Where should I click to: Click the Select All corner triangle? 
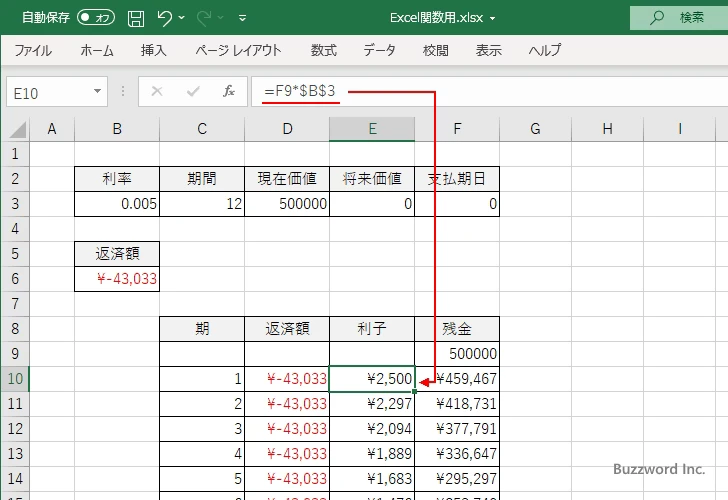tap(17, 129)
